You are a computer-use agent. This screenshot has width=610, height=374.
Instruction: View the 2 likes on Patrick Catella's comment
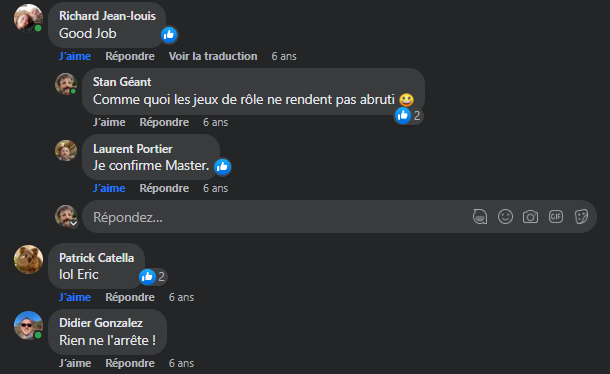[153, 277]
